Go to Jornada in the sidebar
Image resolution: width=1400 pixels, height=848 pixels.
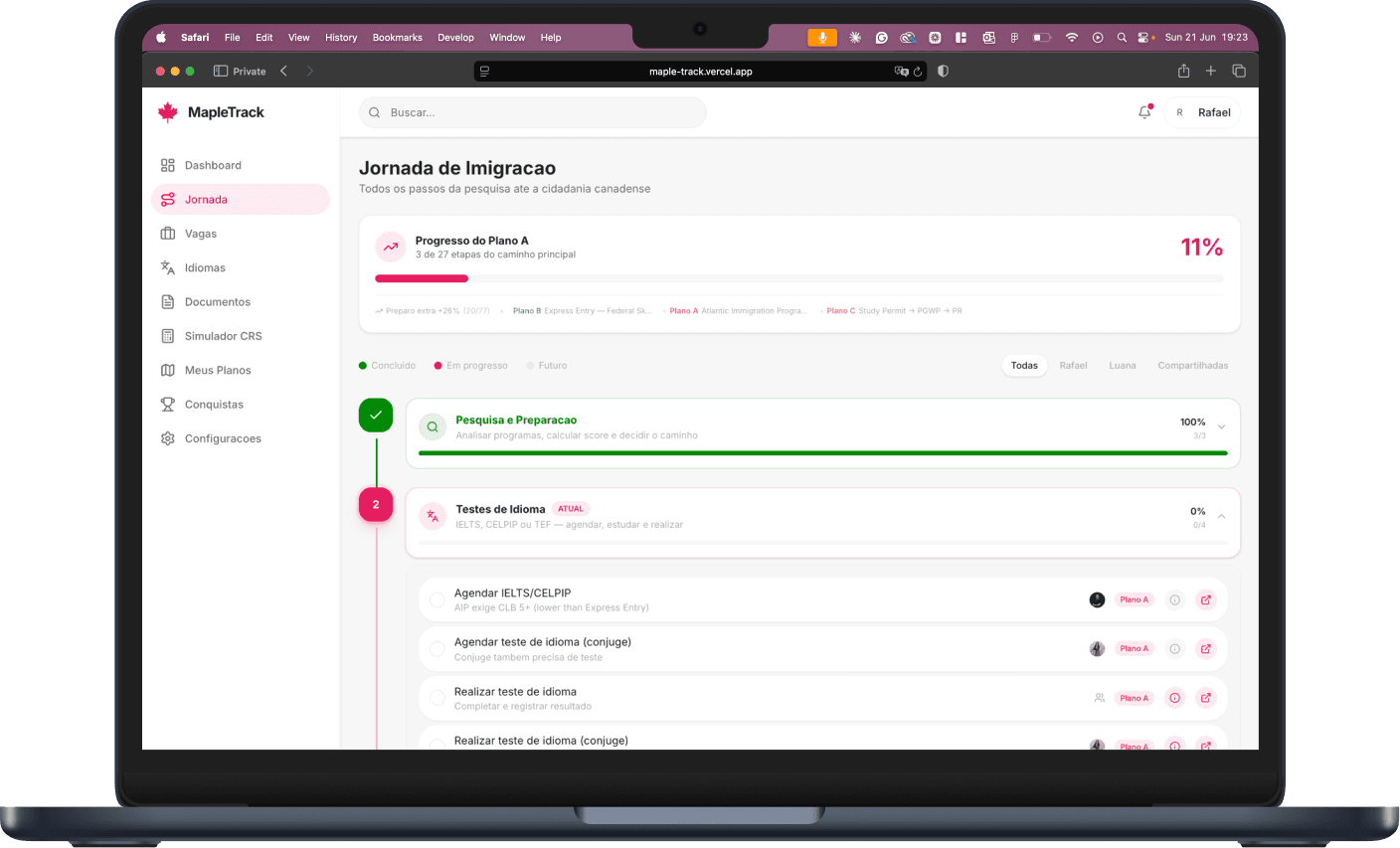240,199
